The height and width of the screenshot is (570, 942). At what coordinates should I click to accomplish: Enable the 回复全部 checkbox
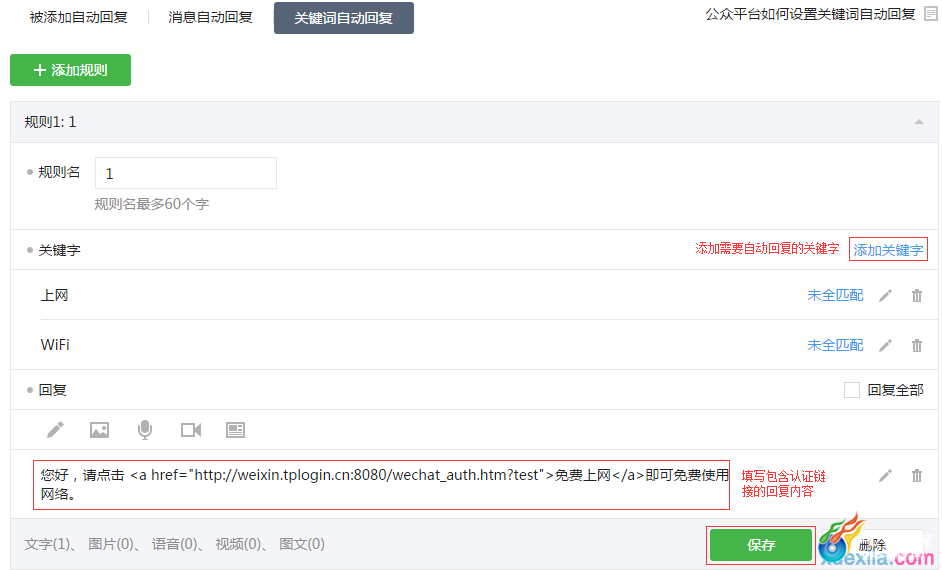pyautogui.click(x=851, y=390)
